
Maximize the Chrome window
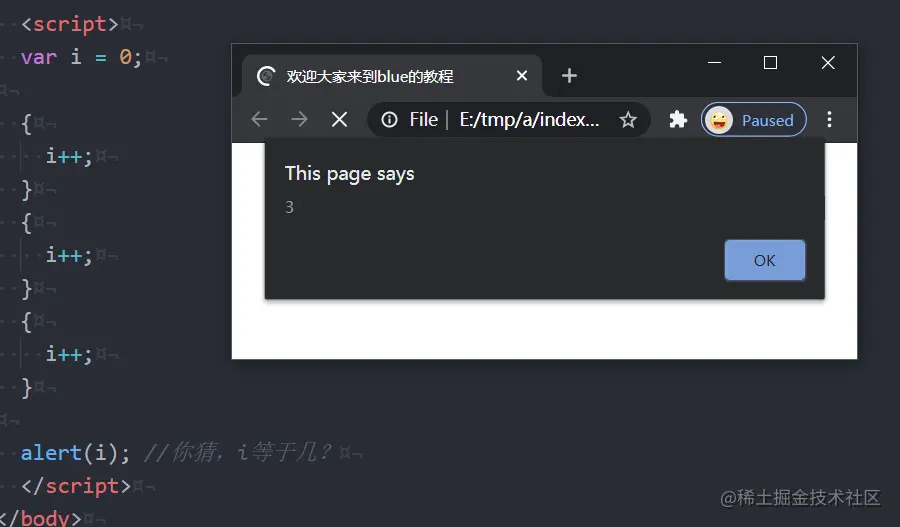[x=770, y=62]
